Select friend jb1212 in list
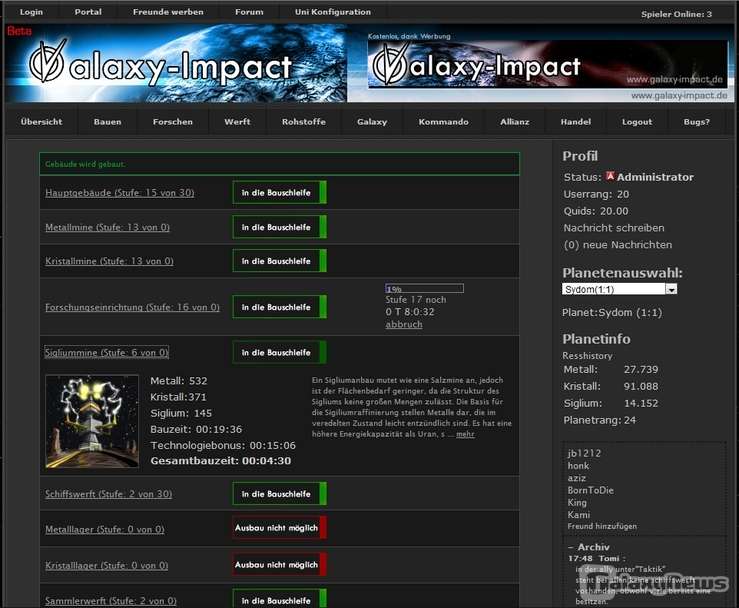Screen dimensions: 739x608 point(584,453)
